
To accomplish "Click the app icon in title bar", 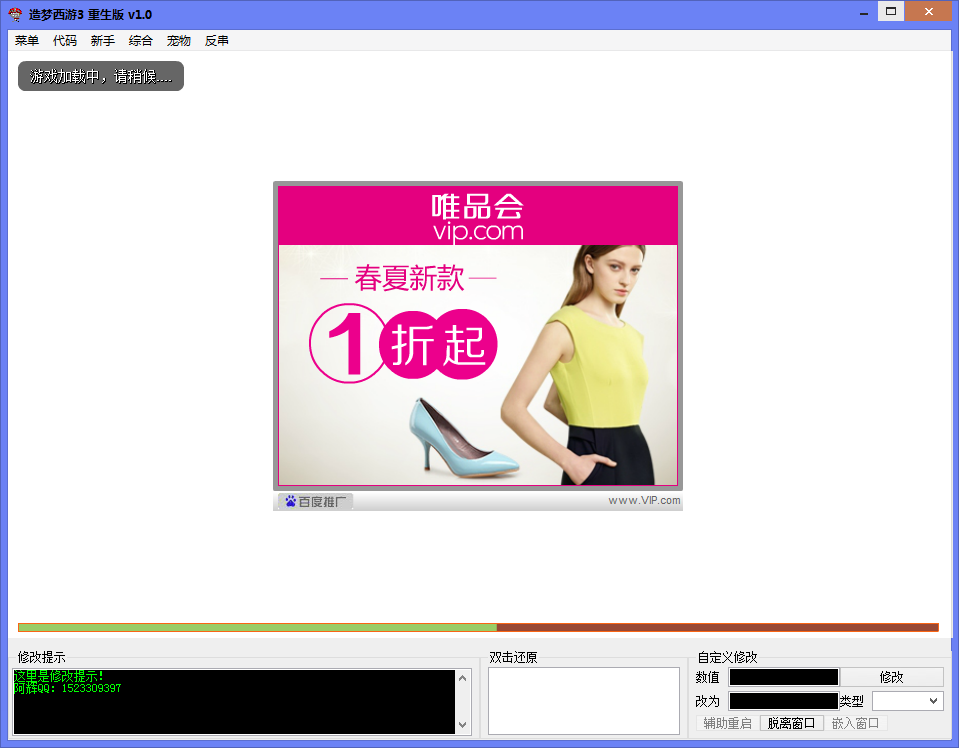I will coord(15,14).
